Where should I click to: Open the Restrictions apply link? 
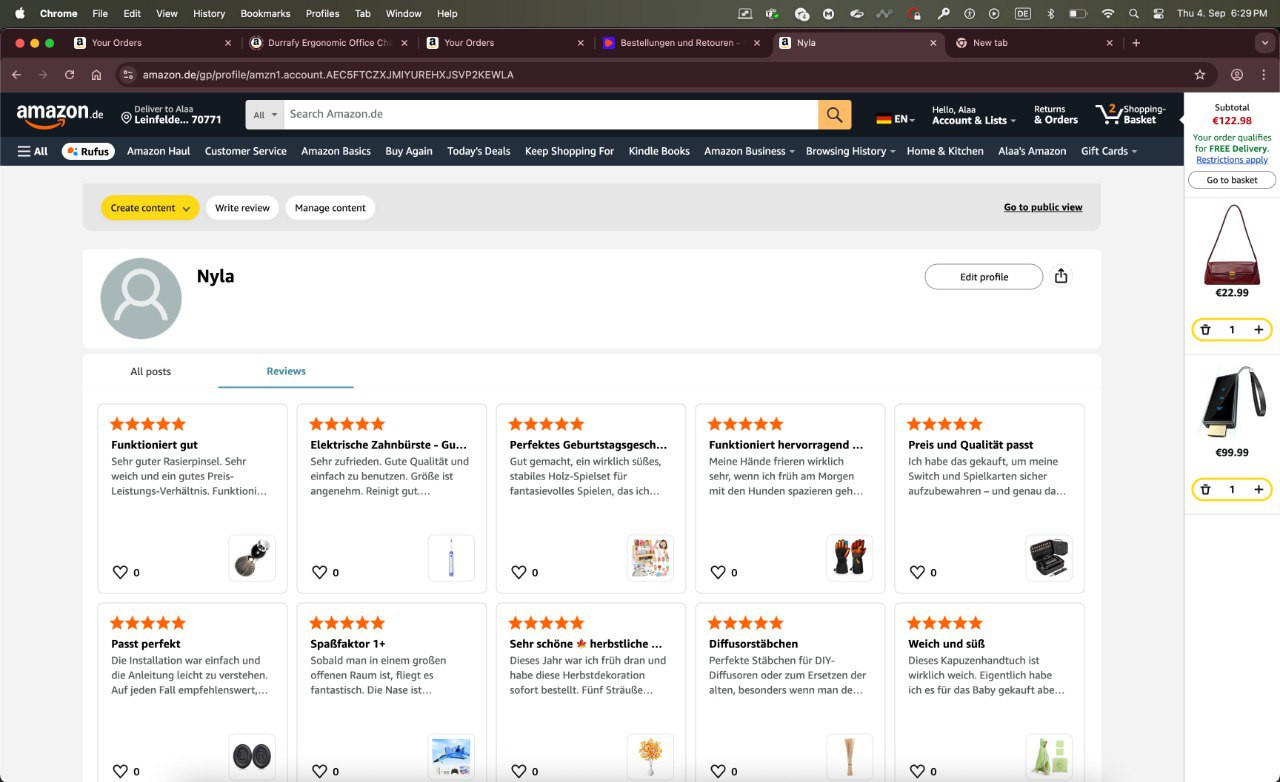click(x=1232, y=160)
